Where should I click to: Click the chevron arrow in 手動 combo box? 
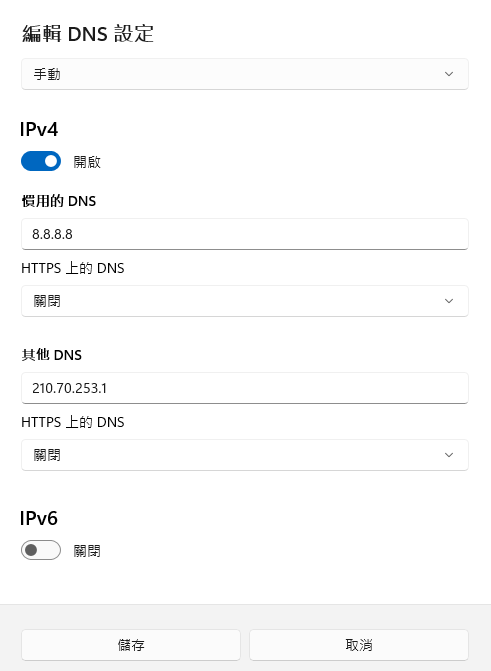(x=449, y=74)
